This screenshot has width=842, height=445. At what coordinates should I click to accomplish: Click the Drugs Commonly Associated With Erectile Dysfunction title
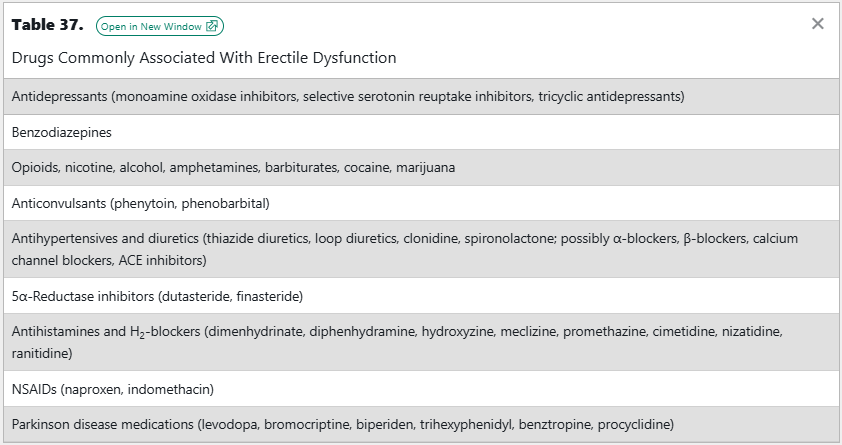pos(204,58)
